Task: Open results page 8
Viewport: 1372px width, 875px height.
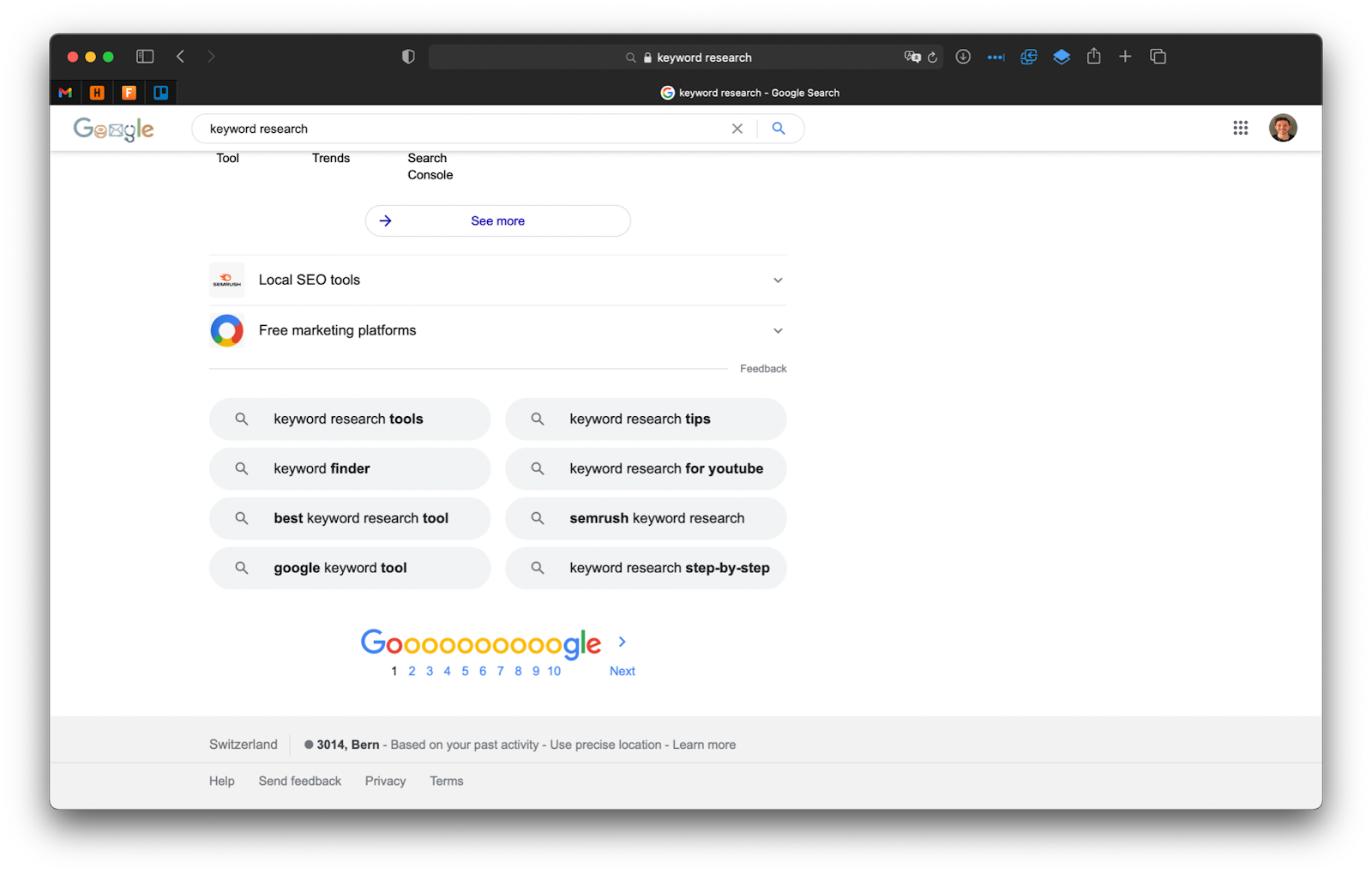Action: click(x=518, y=671)
